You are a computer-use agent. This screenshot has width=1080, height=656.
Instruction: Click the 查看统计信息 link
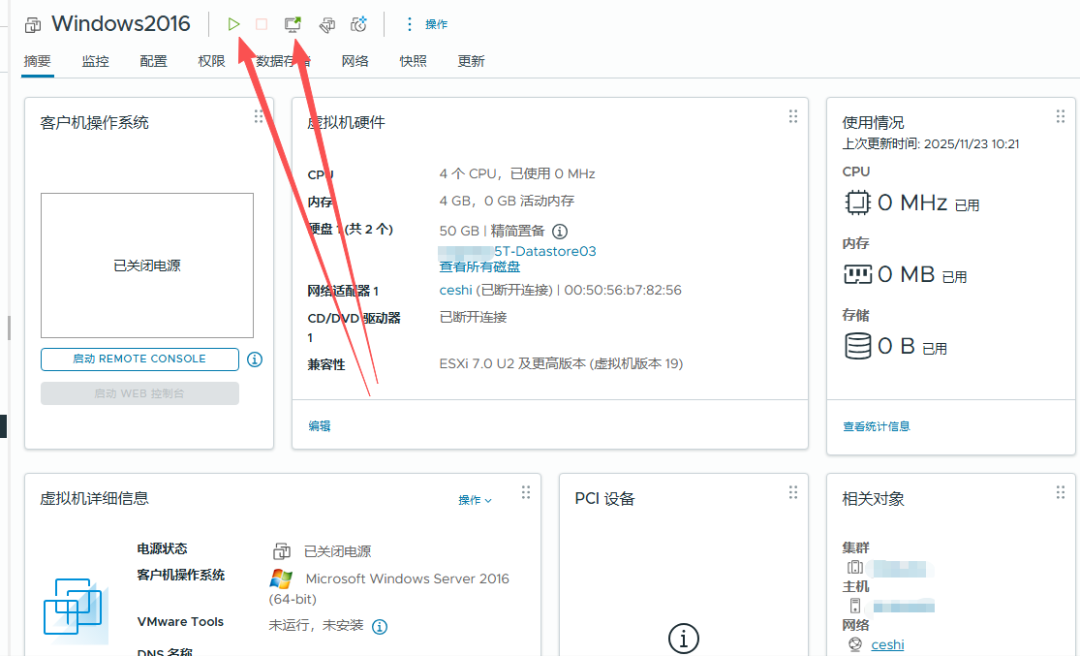coord(876,427)
